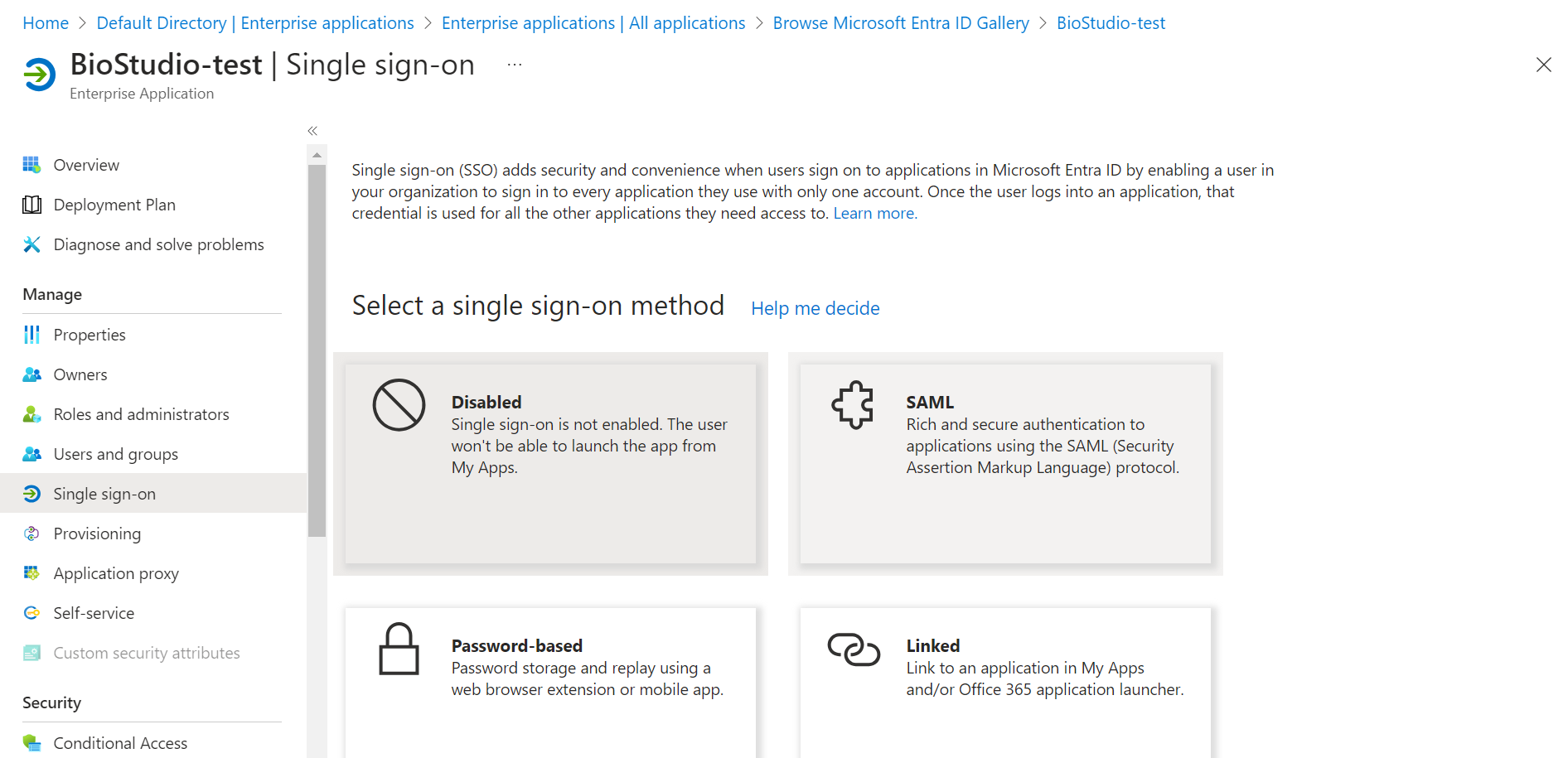Choose the SAML sign-on method card
1568x758 pixels.
pos(1005,464)
